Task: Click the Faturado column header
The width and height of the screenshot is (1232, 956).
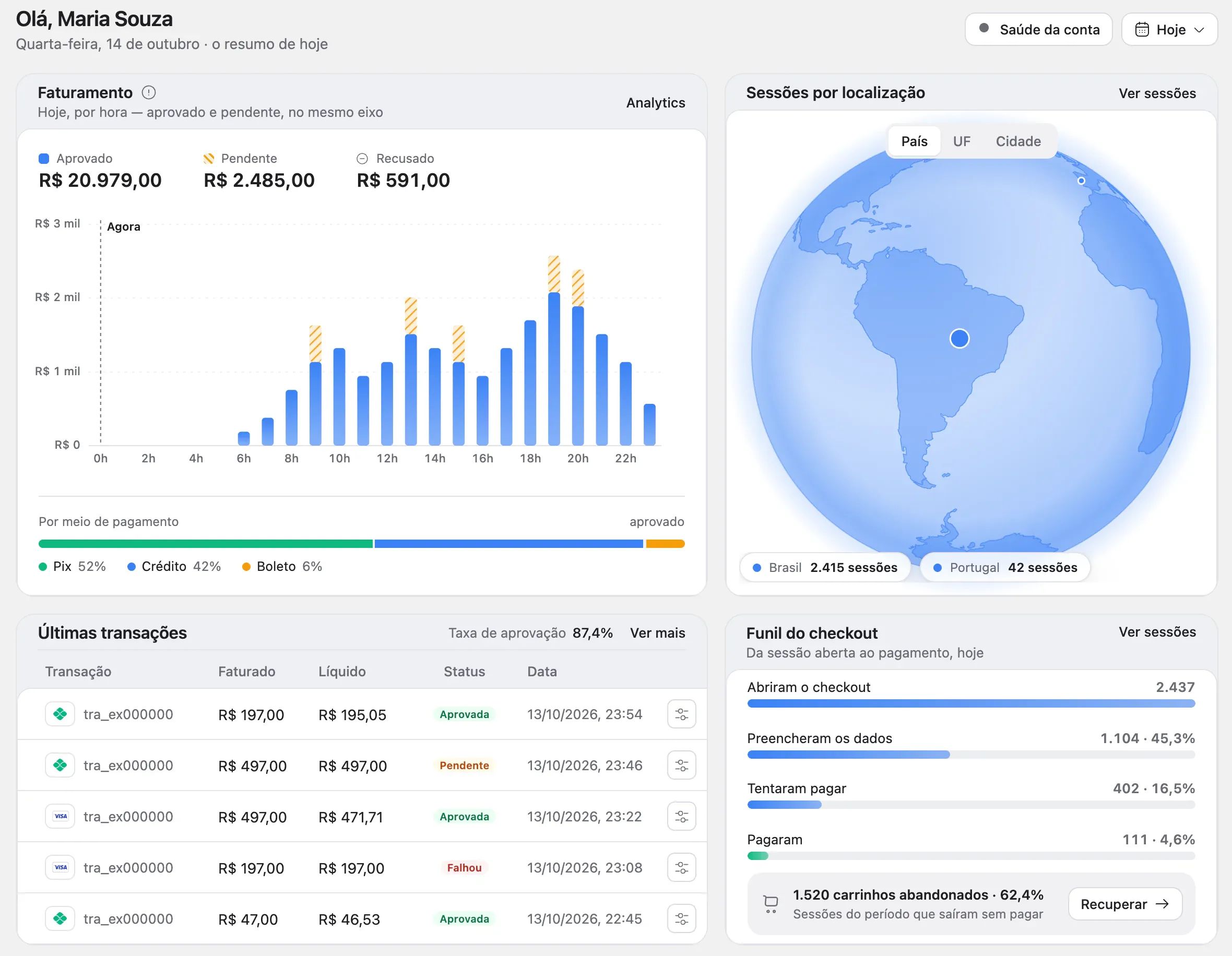Action: point(246,671)
